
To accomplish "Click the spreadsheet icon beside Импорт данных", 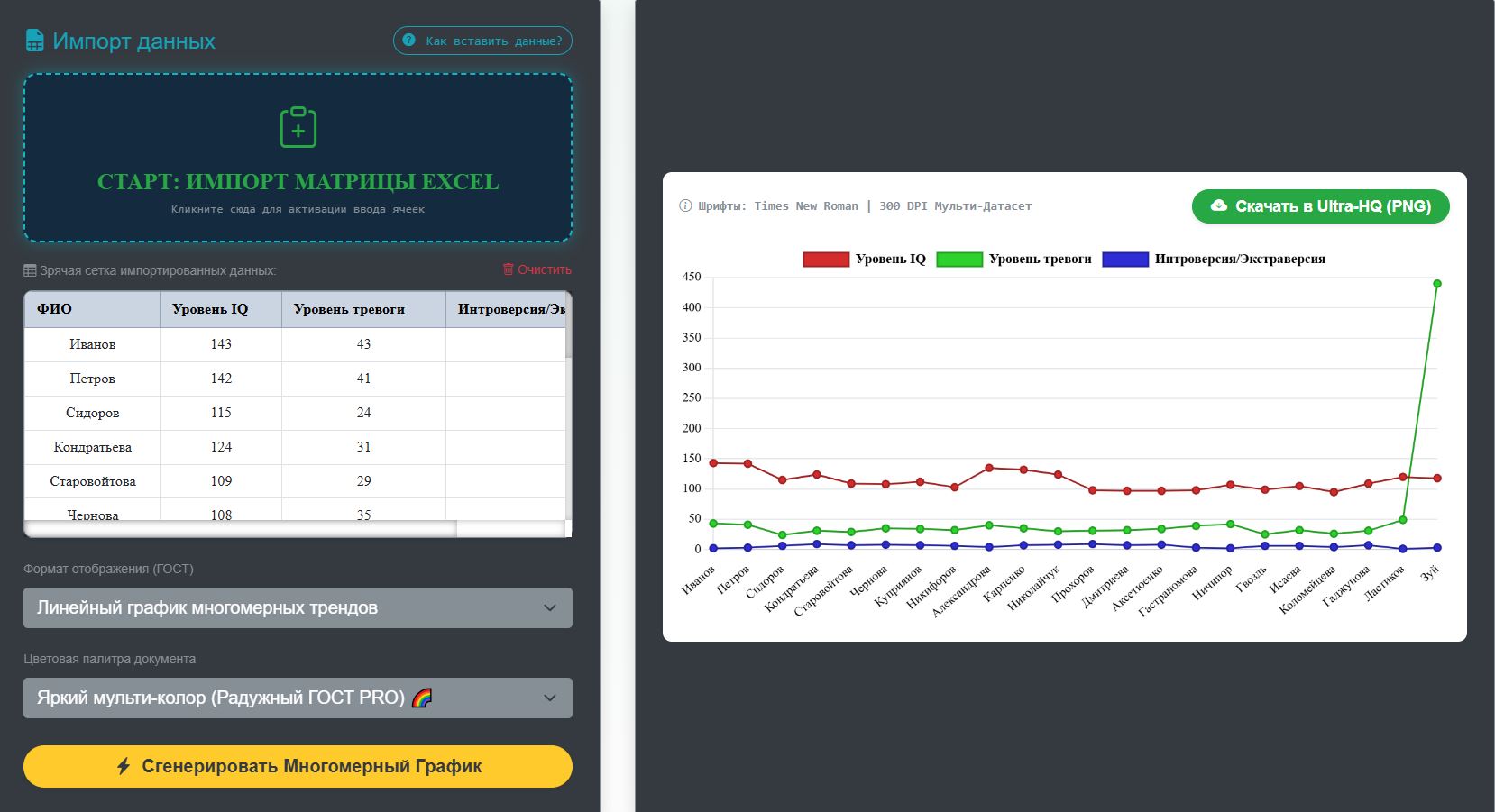I will click(34, 41).
